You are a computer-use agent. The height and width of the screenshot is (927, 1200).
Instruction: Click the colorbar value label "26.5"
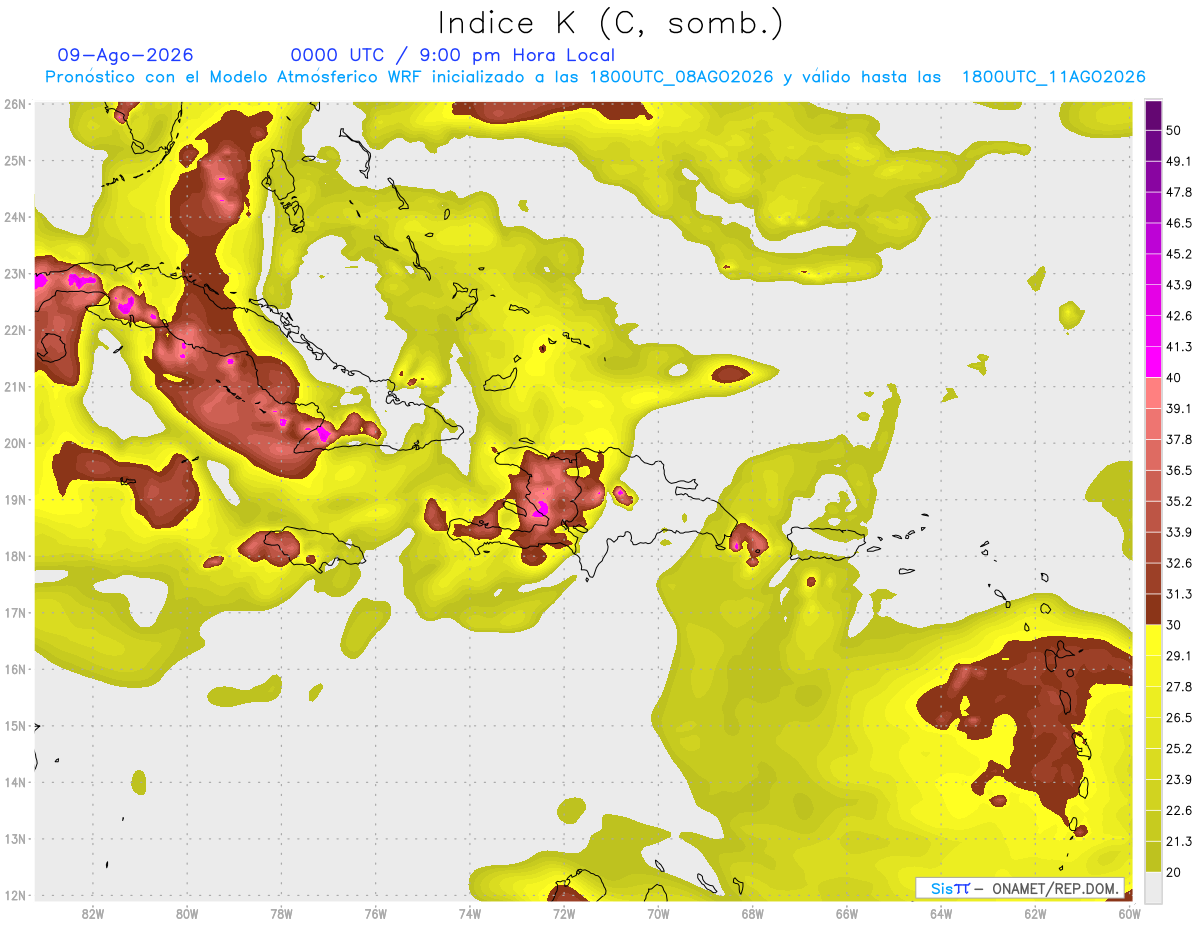pyautogui.click(x=1179, y=717)
